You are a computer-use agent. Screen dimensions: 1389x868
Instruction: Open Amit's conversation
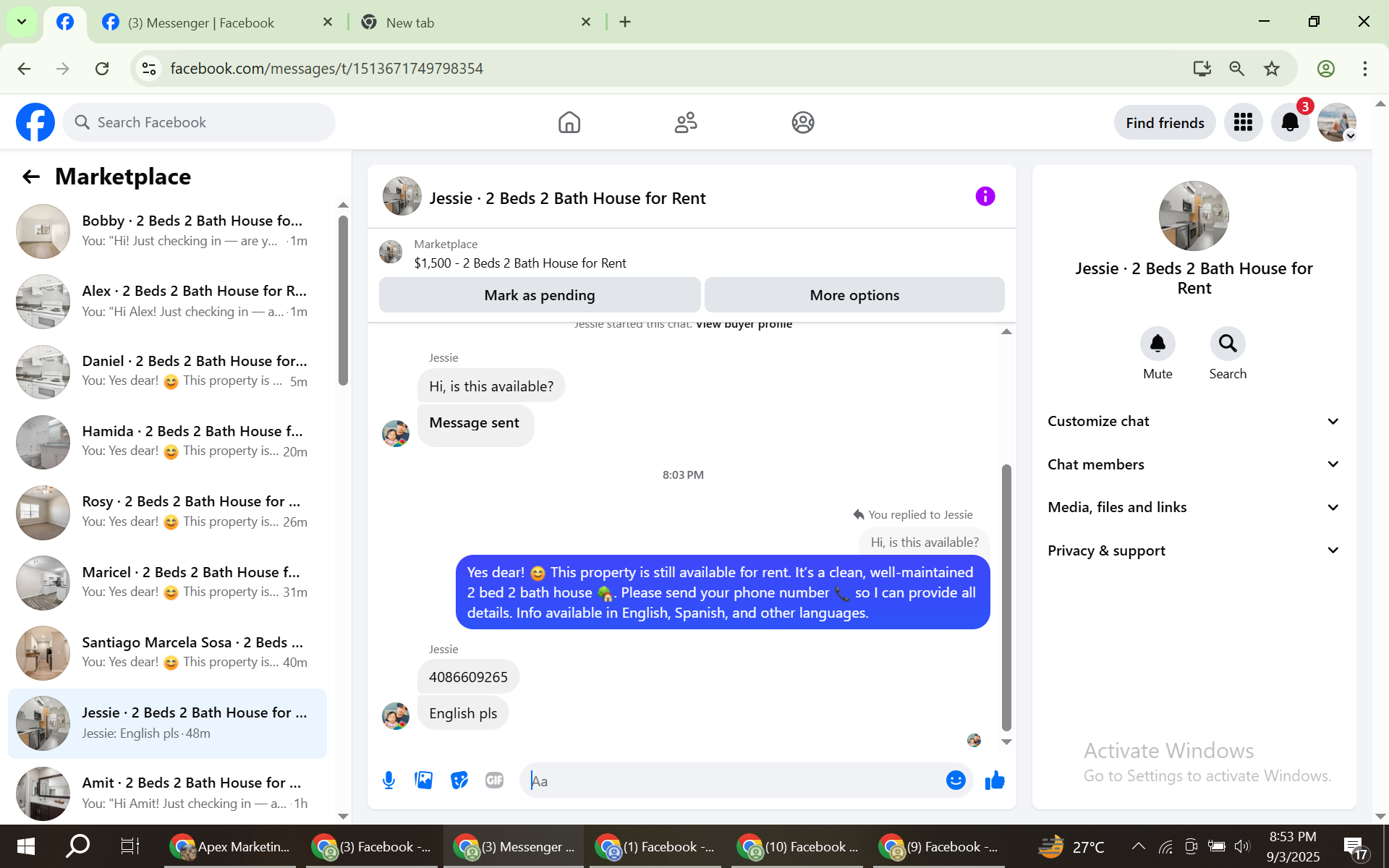click(x=167, y=793)
